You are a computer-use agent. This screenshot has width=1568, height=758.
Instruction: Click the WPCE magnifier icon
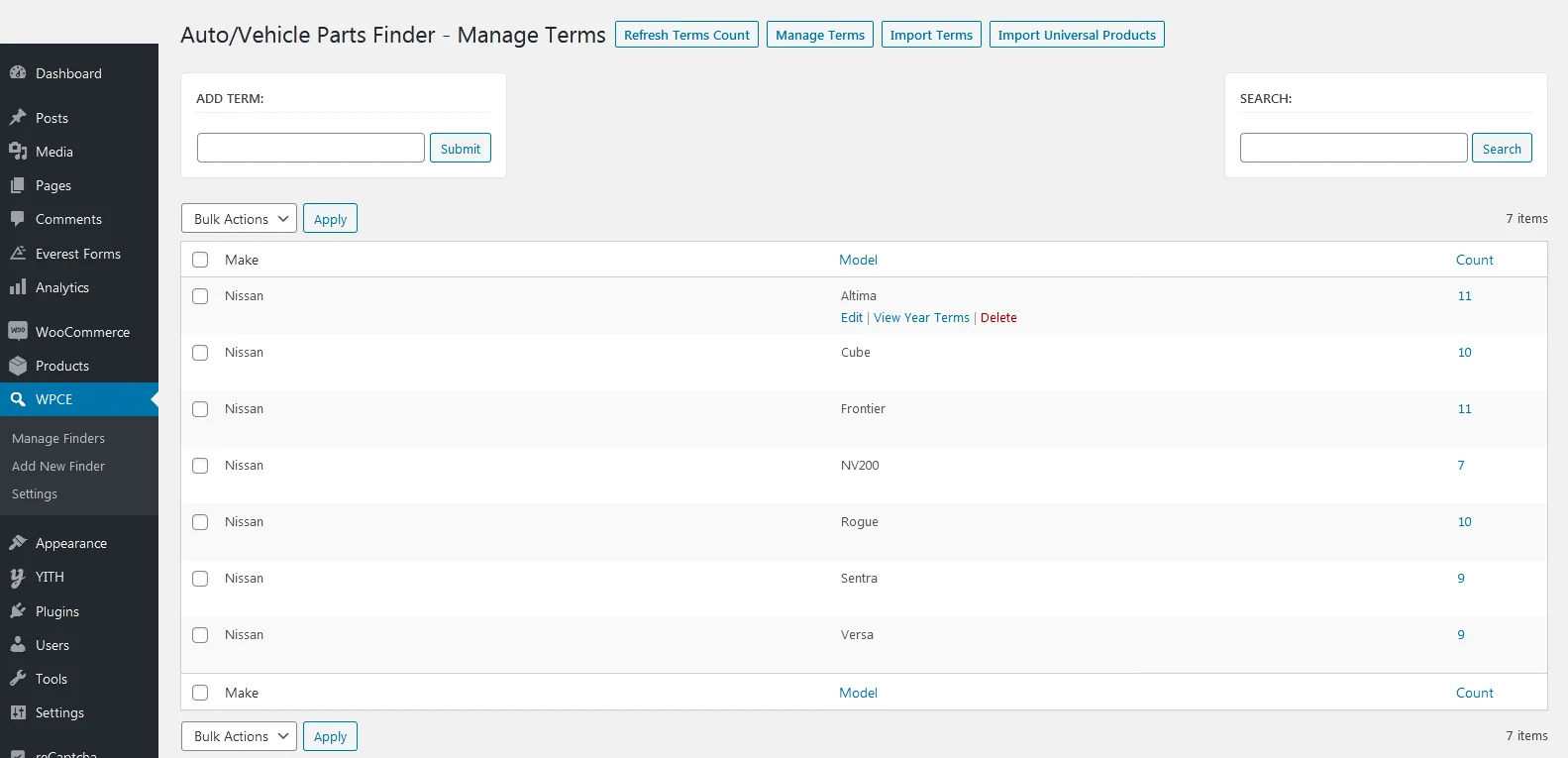pos(18,399)
